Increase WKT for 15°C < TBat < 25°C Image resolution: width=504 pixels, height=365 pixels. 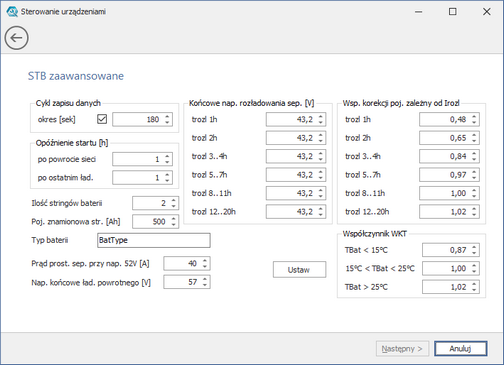(474, 265)
